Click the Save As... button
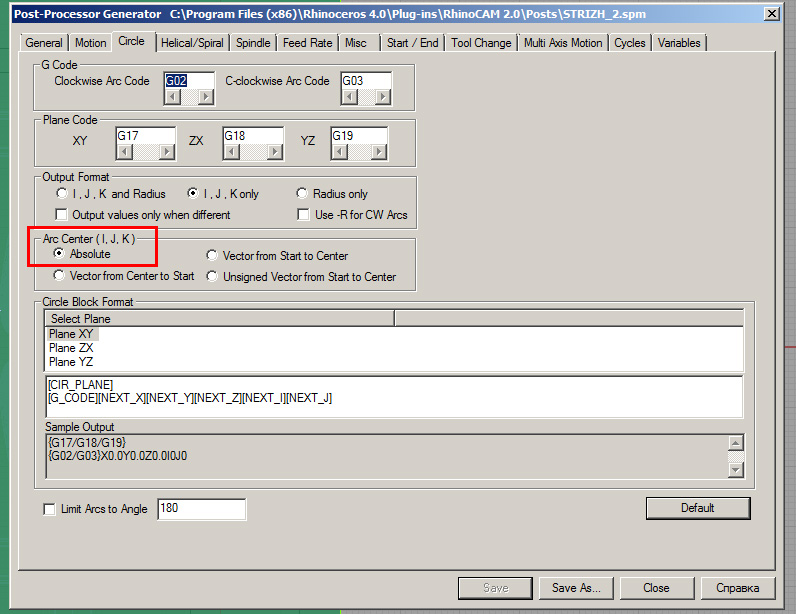The height and width of the screenshot is (614, 796). [576, 588]
